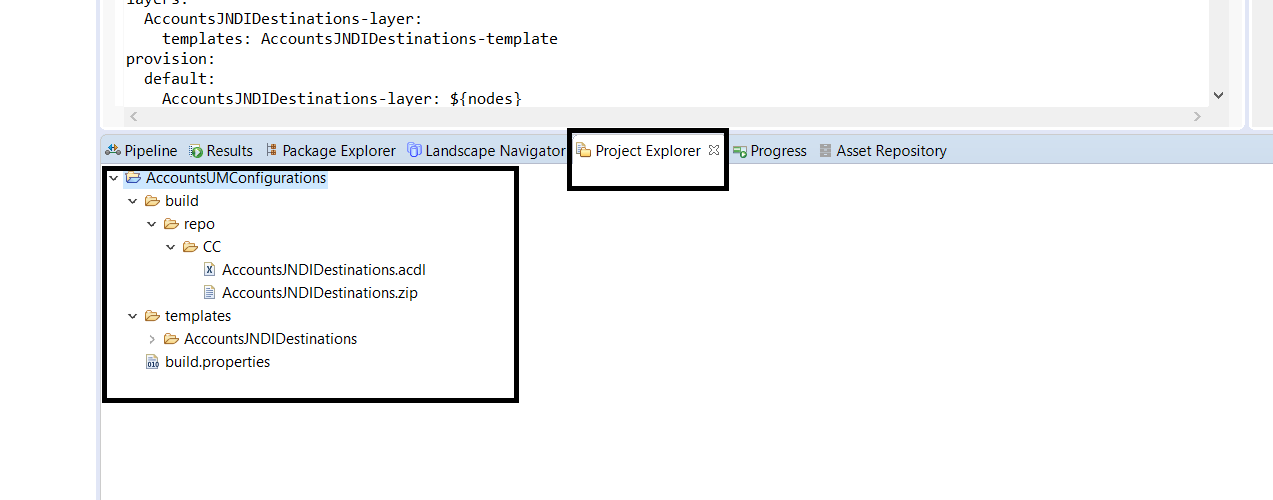Open the Asset Repository tab
The height and width of the screenshot is (500, 1273).
pos(882,151)
